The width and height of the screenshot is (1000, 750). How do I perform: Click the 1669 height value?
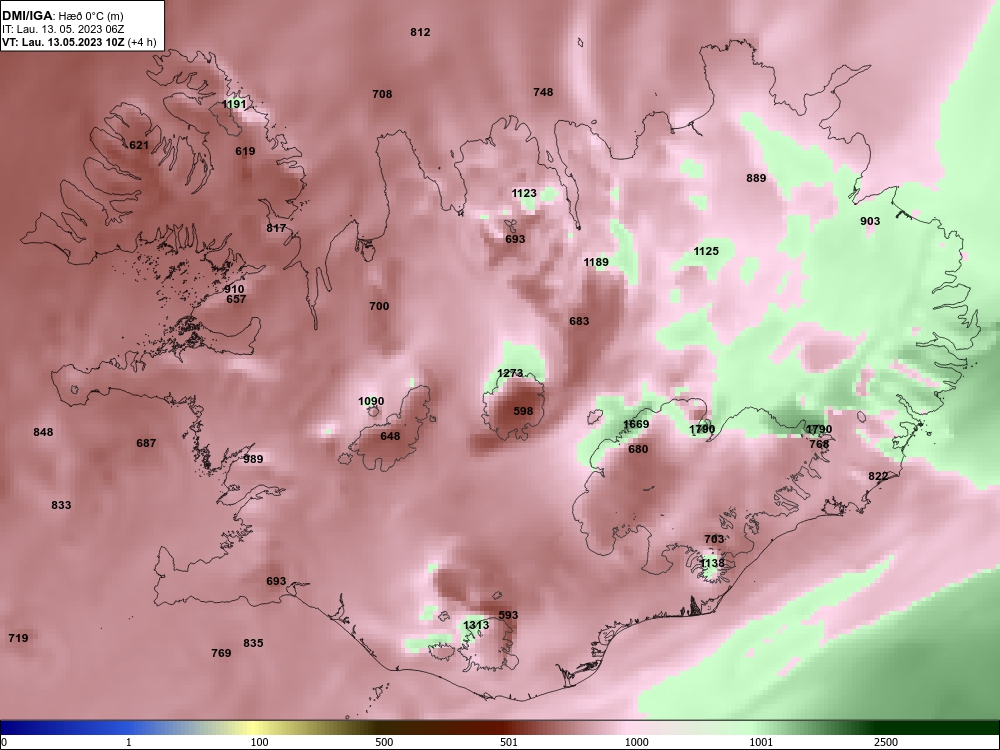(x=636, y=424)
